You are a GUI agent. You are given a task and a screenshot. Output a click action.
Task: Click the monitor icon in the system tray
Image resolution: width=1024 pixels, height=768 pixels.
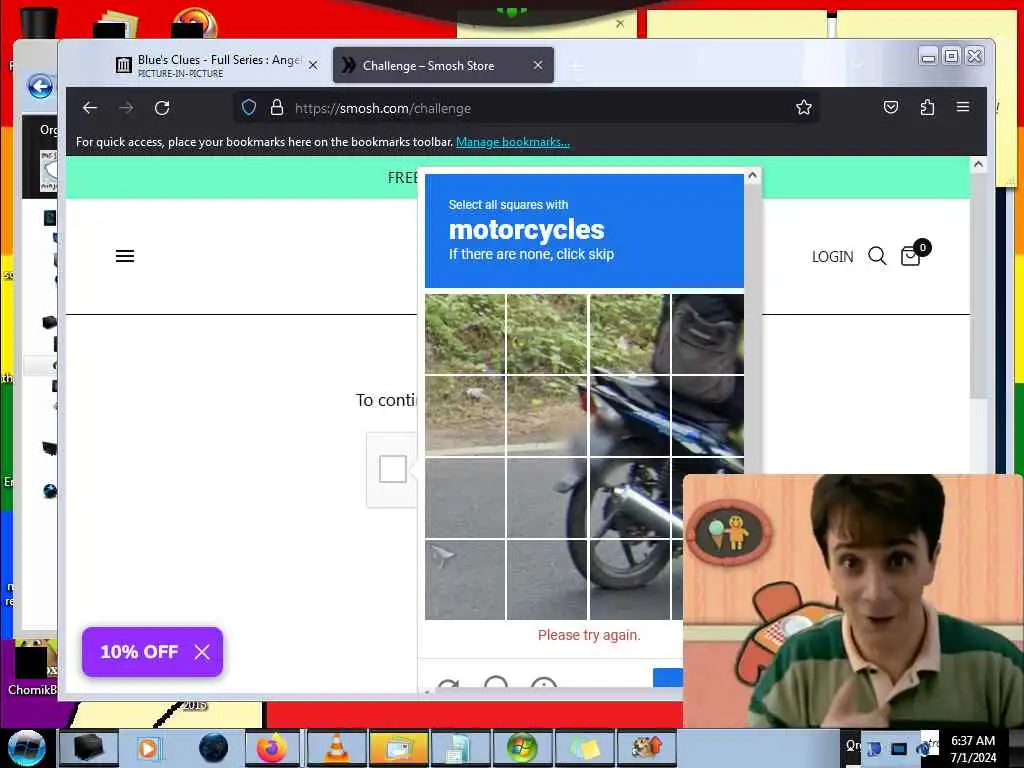tap(899, 748)
